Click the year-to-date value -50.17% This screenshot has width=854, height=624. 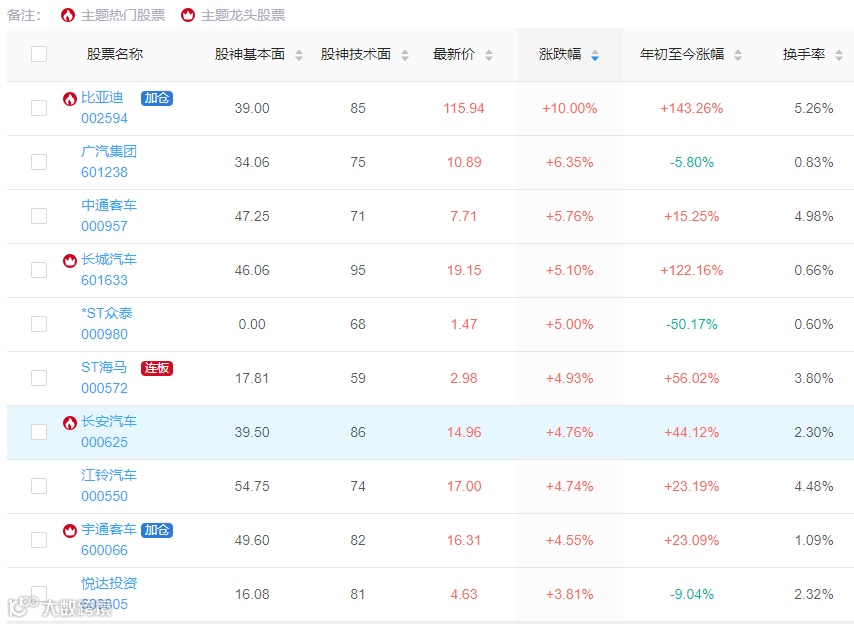click(692, 324)
